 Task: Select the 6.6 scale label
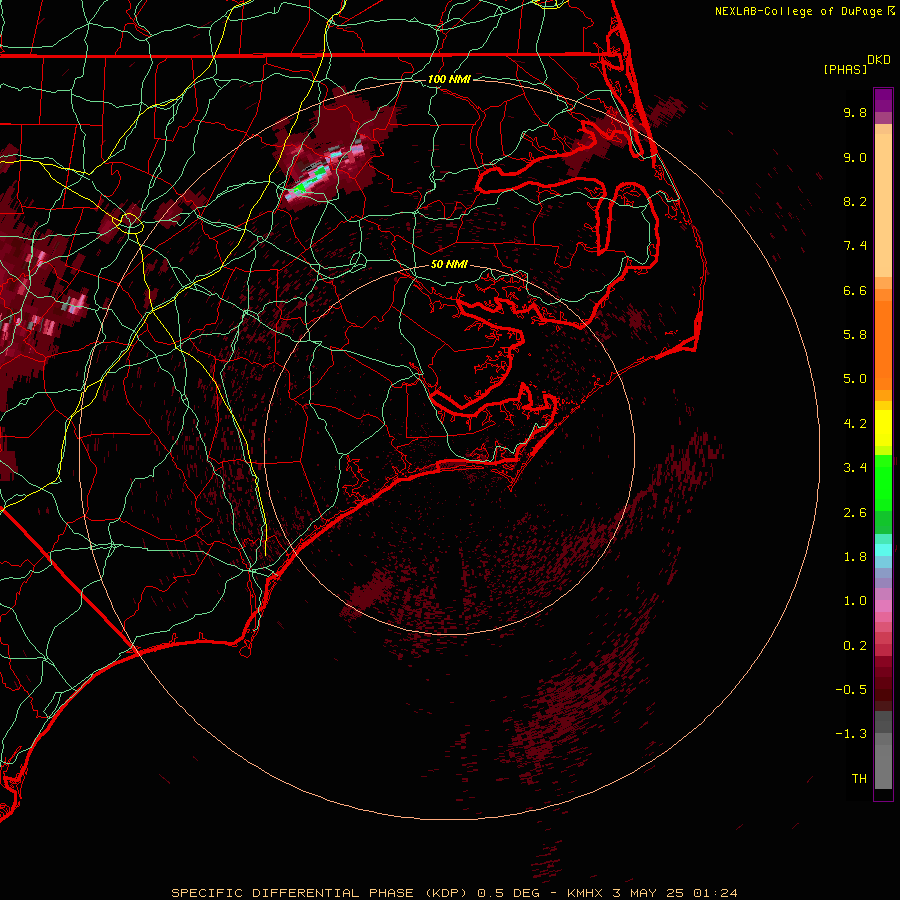point(855,290)
